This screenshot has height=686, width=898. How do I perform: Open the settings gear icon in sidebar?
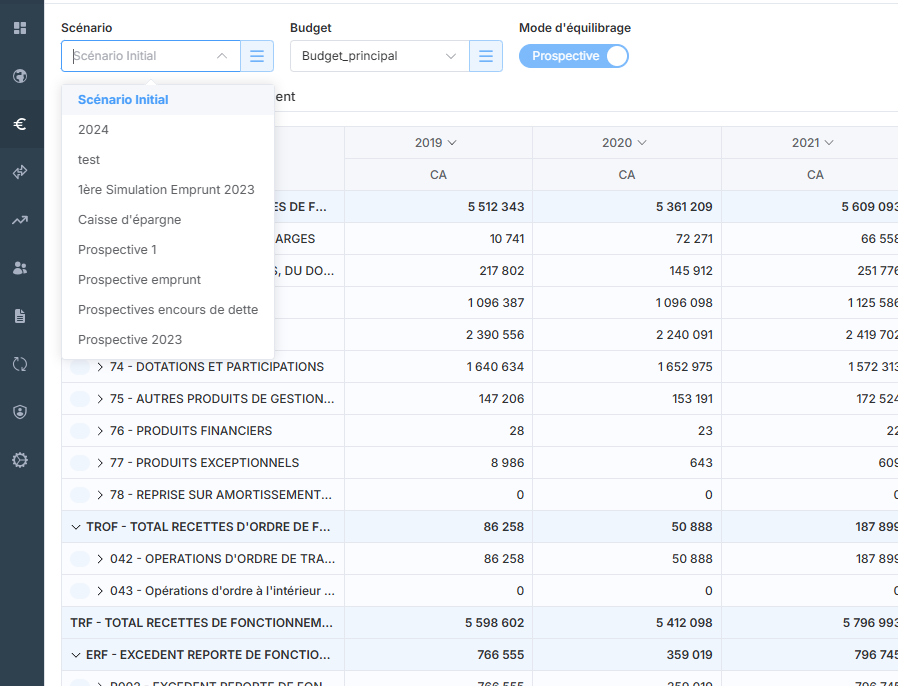(x=20, y=460)
